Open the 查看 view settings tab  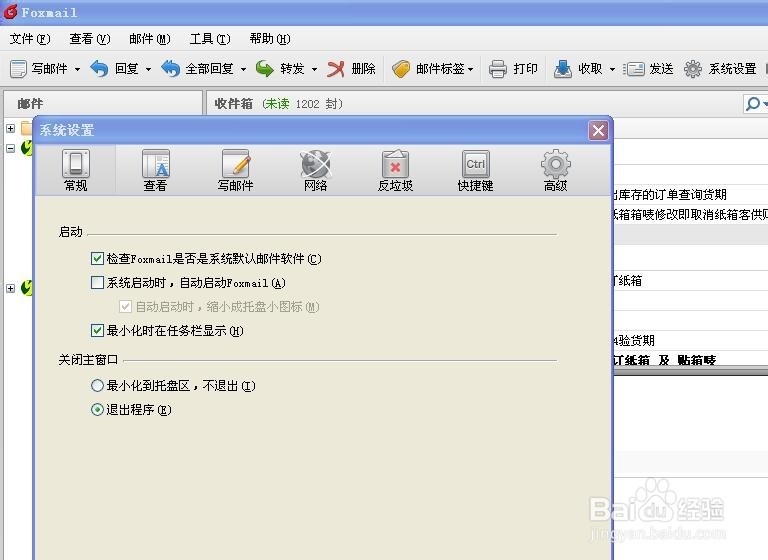155,170
